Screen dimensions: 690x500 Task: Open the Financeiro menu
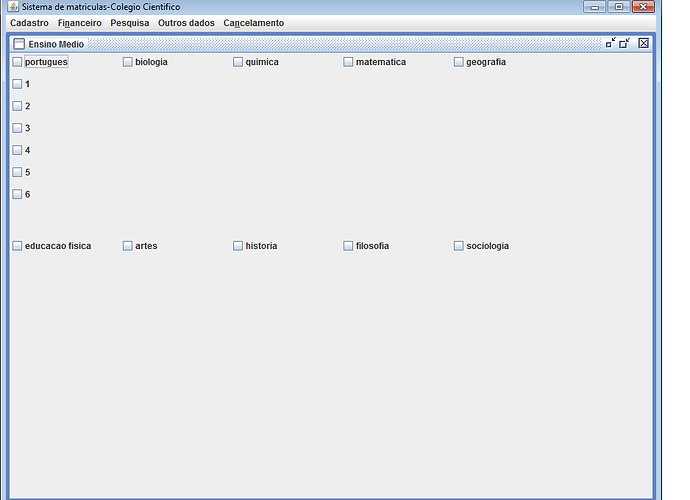(79, 23)
